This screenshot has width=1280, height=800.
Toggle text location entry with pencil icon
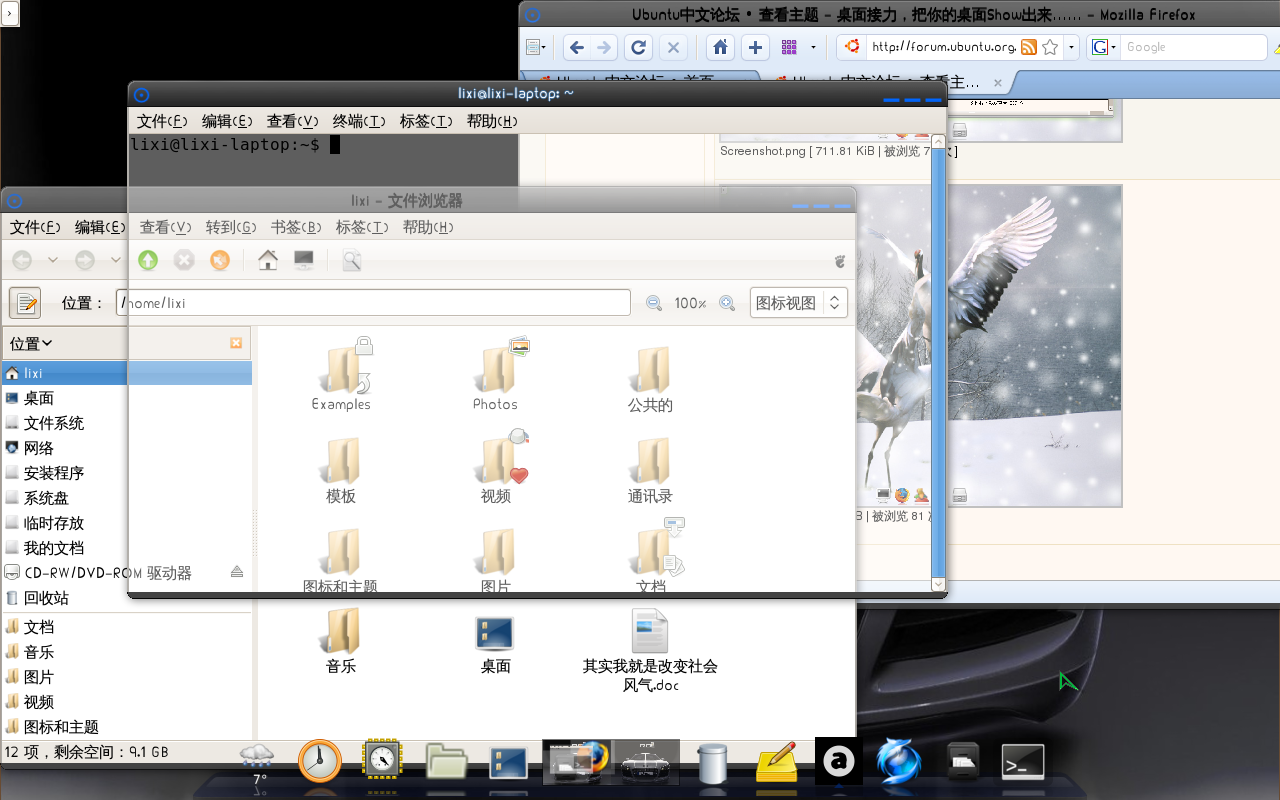[25, 302]
